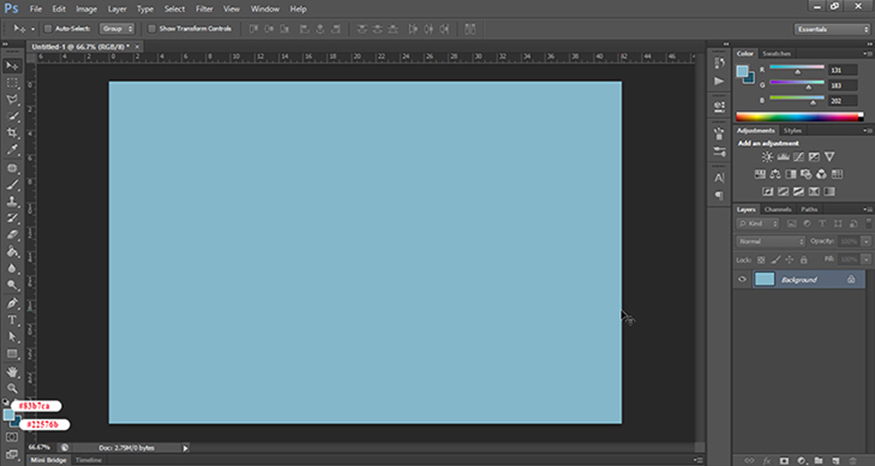Enable the Auto-Select checkbox
Image resolution: width=875 pixels, height=466 pixels.
point(48,29)
